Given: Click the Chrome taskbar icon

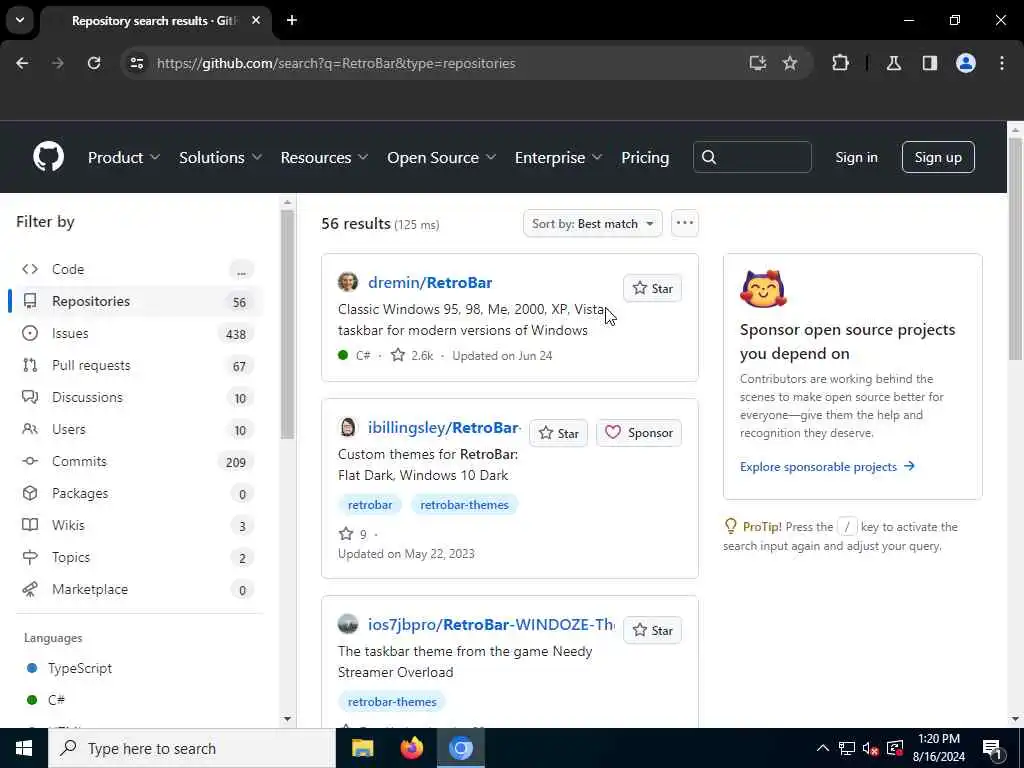Looking at the screenshot, I should 460,748.
